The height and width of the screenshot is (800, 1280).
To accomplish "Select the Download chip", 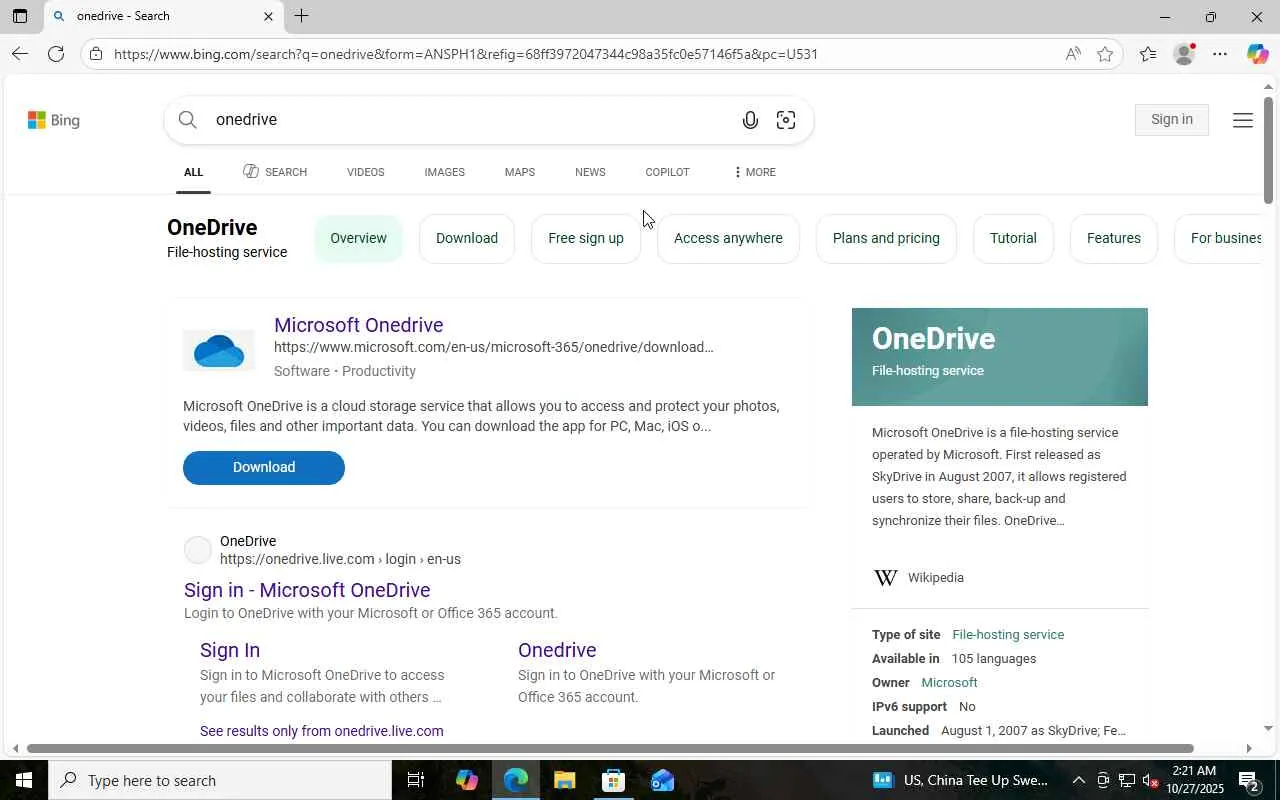I will [466, 238].
